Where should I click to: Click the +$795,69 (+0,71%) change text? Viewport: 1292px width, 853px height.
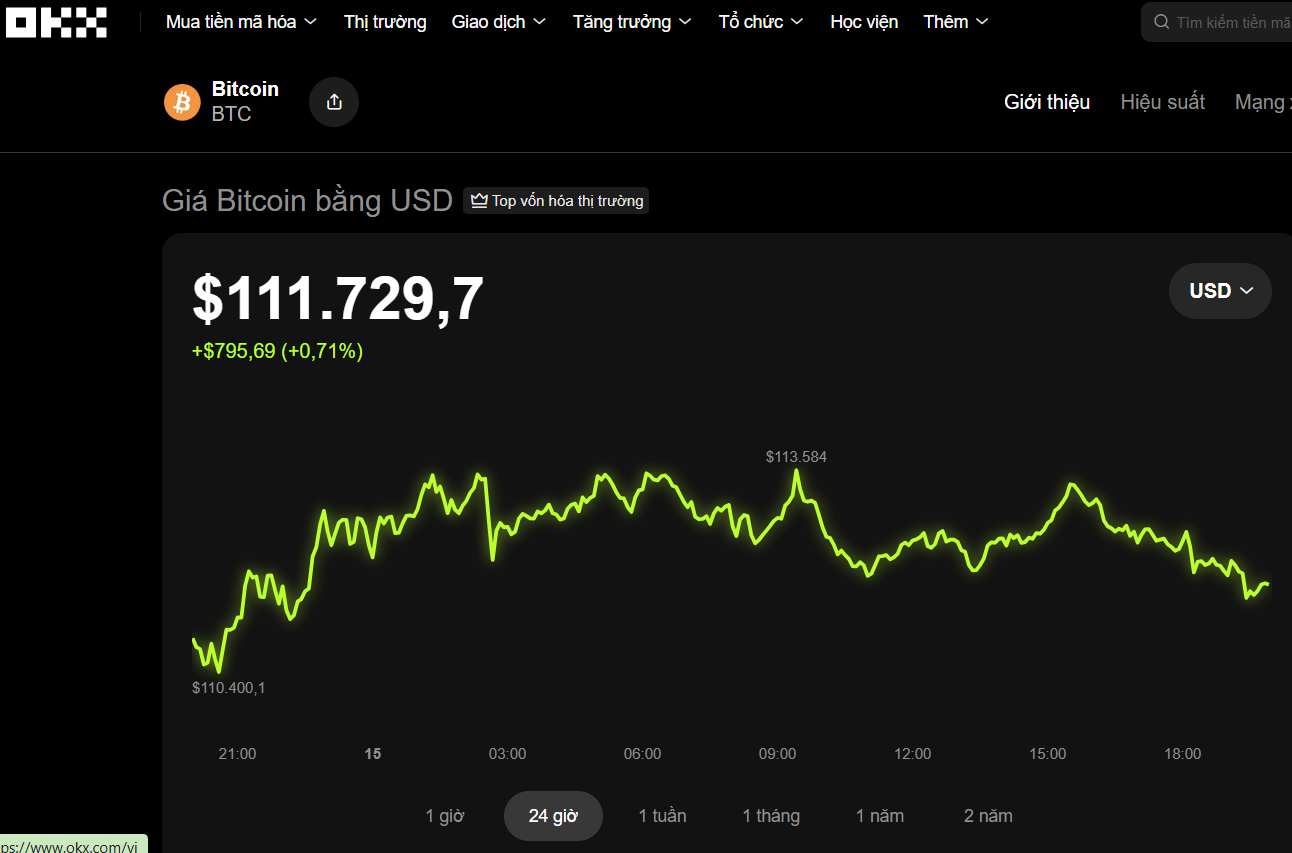(x=277, y=351)
